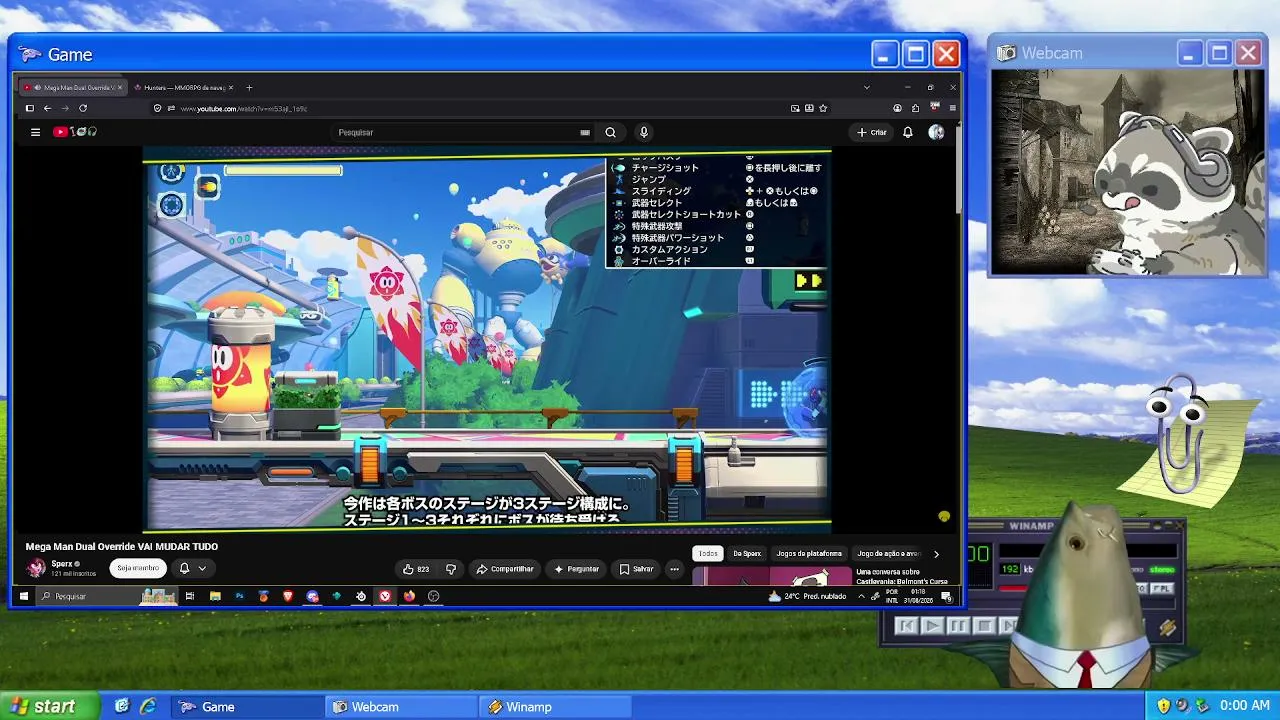Go to the YouTube home logo
This screenshot has width=1280, height=720.
click(76, 132)
